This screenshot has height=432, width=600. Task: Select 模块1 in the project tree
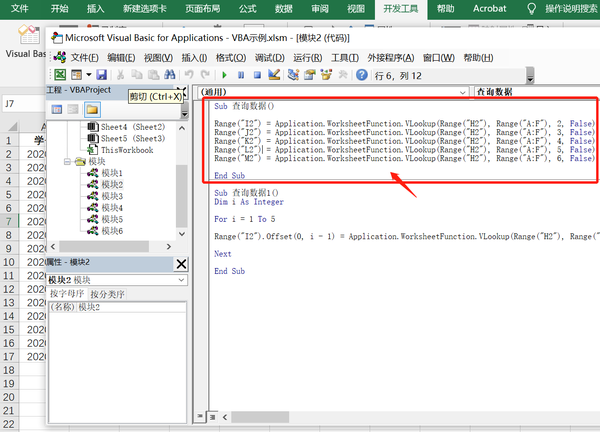click(x=112, y=173)
